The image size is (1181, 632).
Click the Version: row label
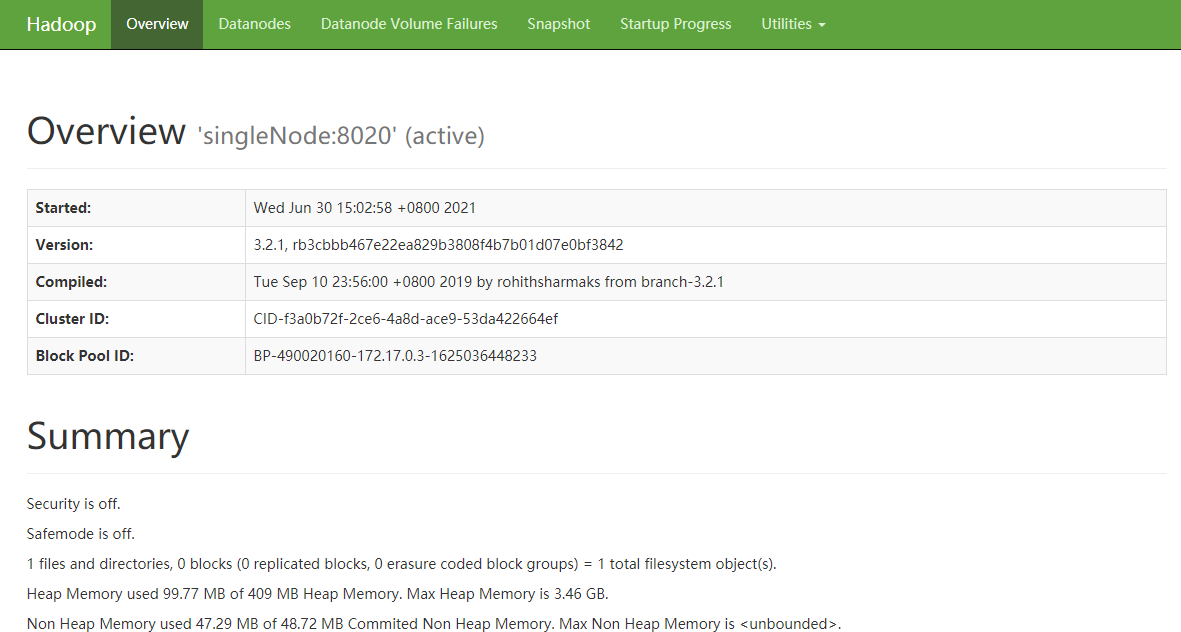64,245
